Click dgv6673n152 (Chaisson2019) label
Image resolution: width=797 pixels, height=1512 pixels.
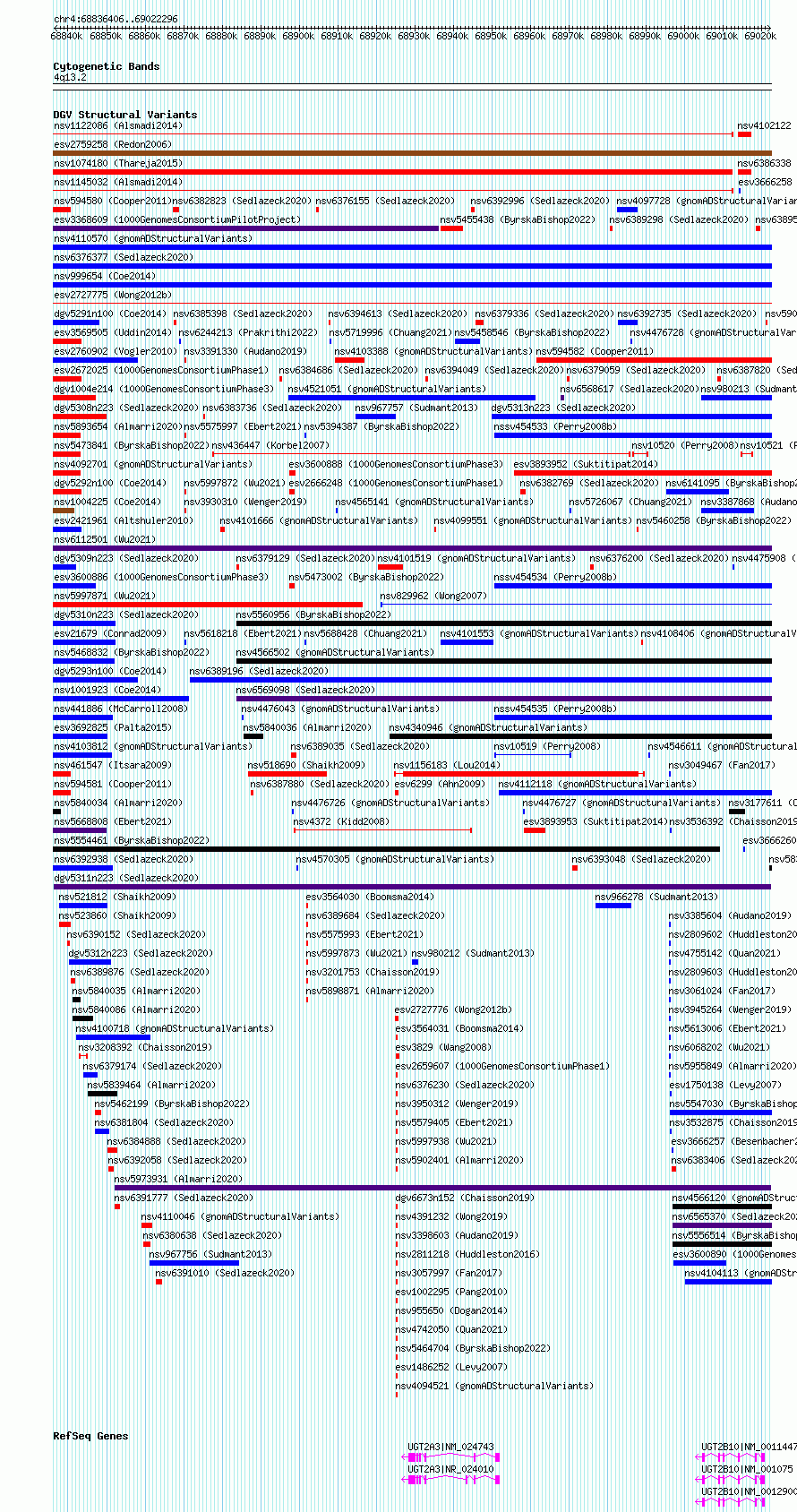coord(465,1198)
